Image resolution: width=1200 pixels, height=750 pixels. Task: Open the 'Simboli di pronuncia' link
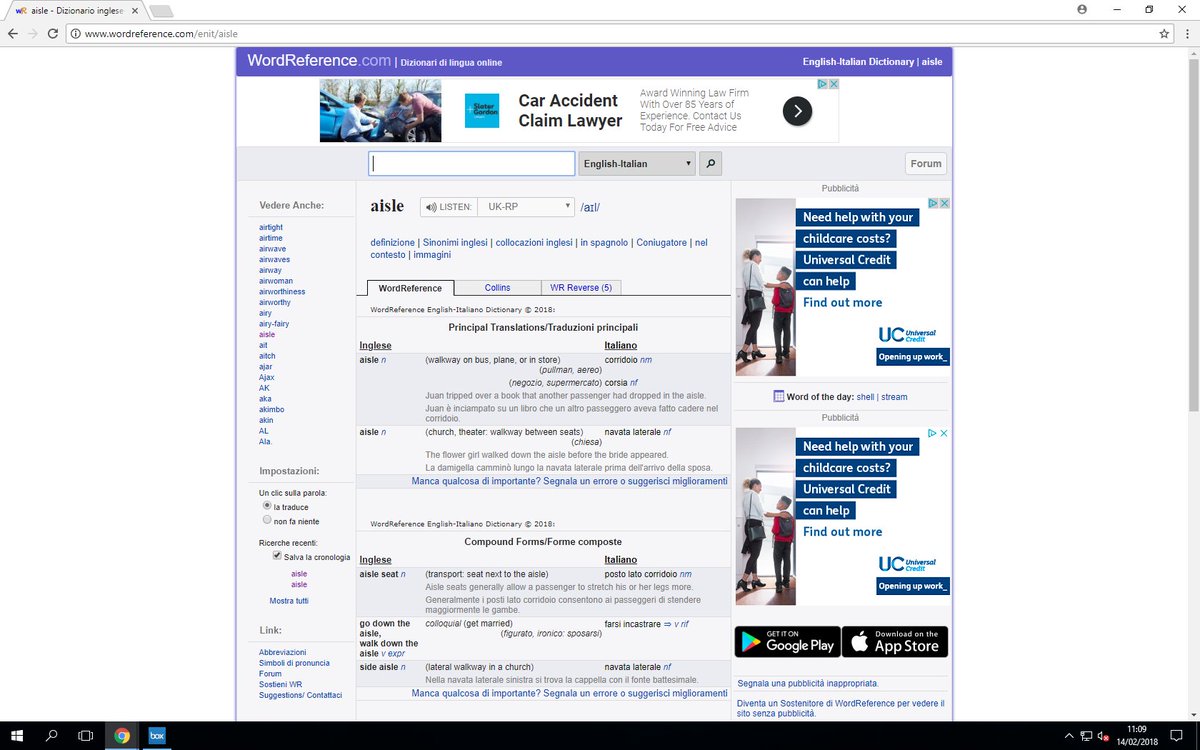pyautogui.click(x=294, y=663)
